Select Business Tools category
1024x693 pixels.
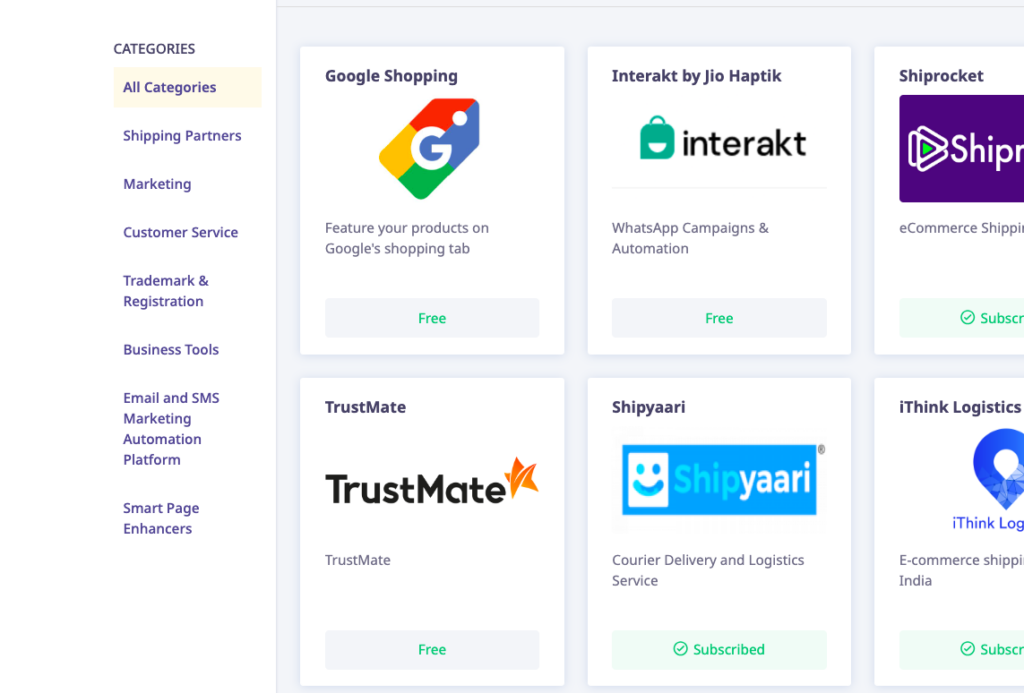point(171,350)
